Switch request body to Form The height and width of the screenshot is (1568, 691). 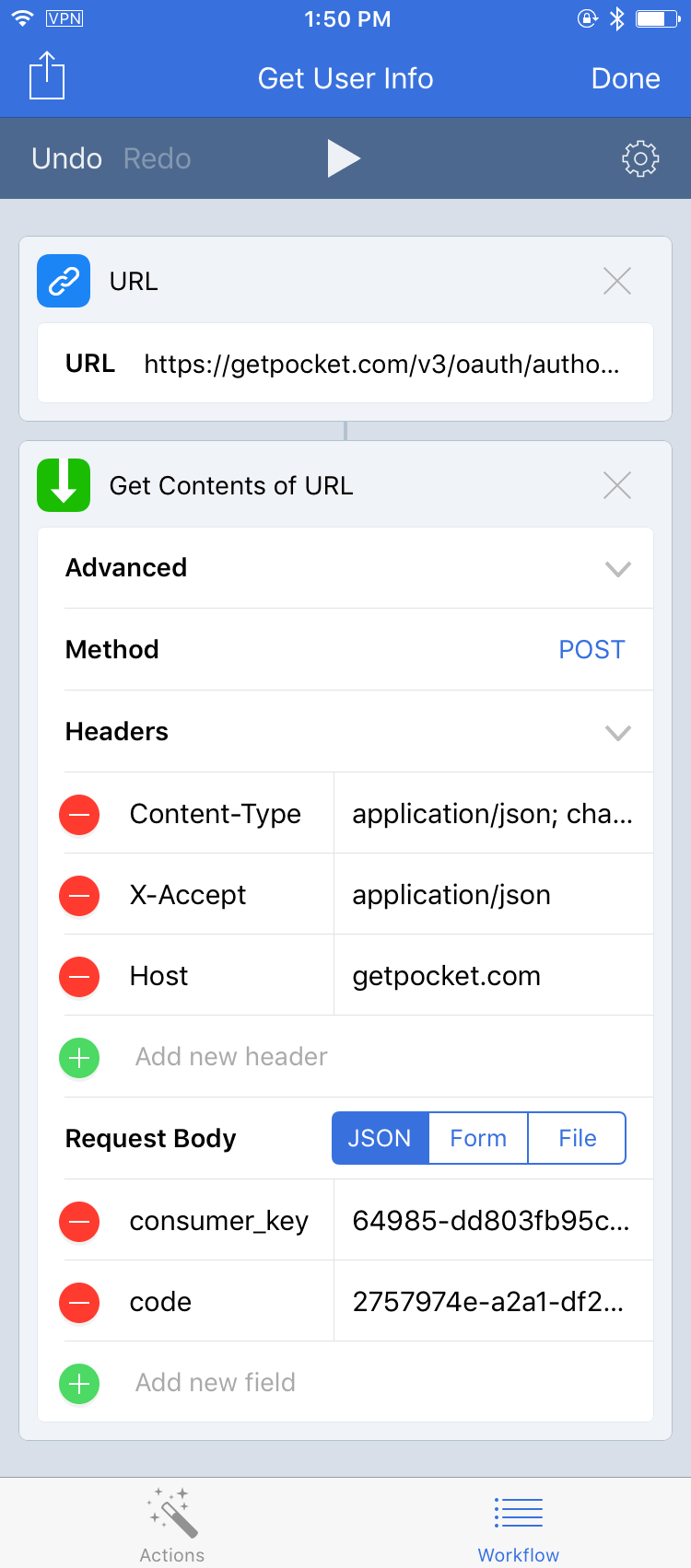[478, 1138]
